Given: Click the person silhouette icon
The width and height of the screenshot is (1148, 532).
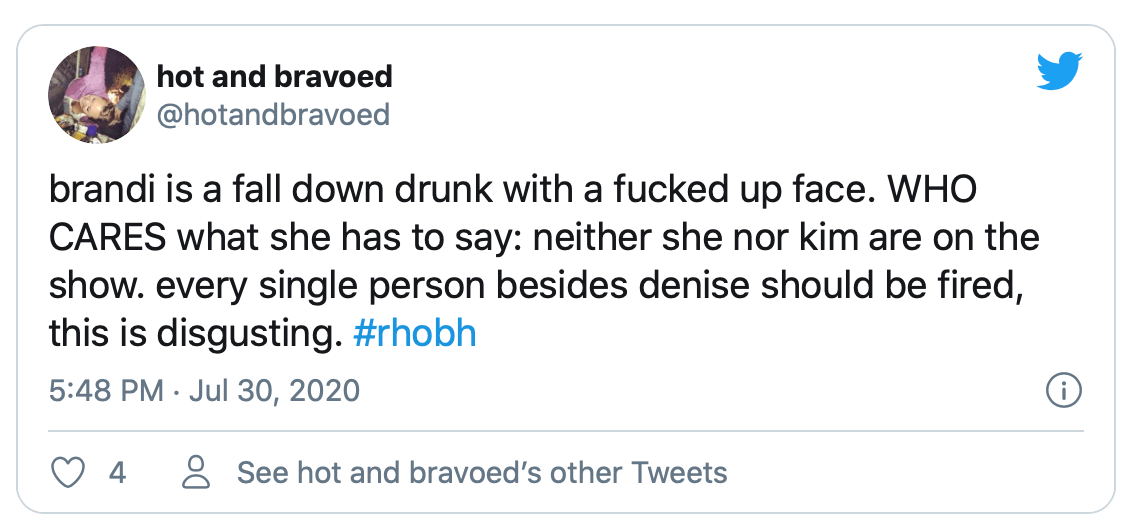Looking at the screenshot, I should tap(197, 472).
